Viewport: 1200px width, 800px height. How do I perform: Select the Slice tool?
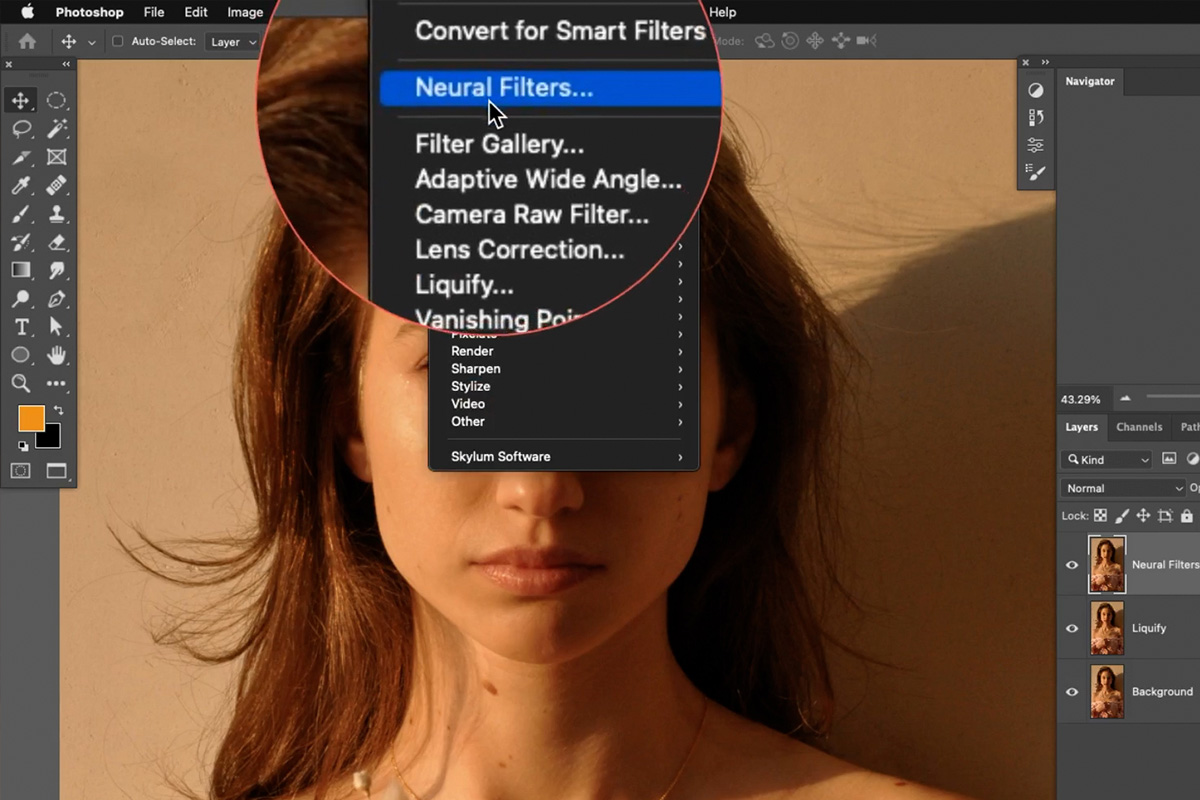point(21,157)
